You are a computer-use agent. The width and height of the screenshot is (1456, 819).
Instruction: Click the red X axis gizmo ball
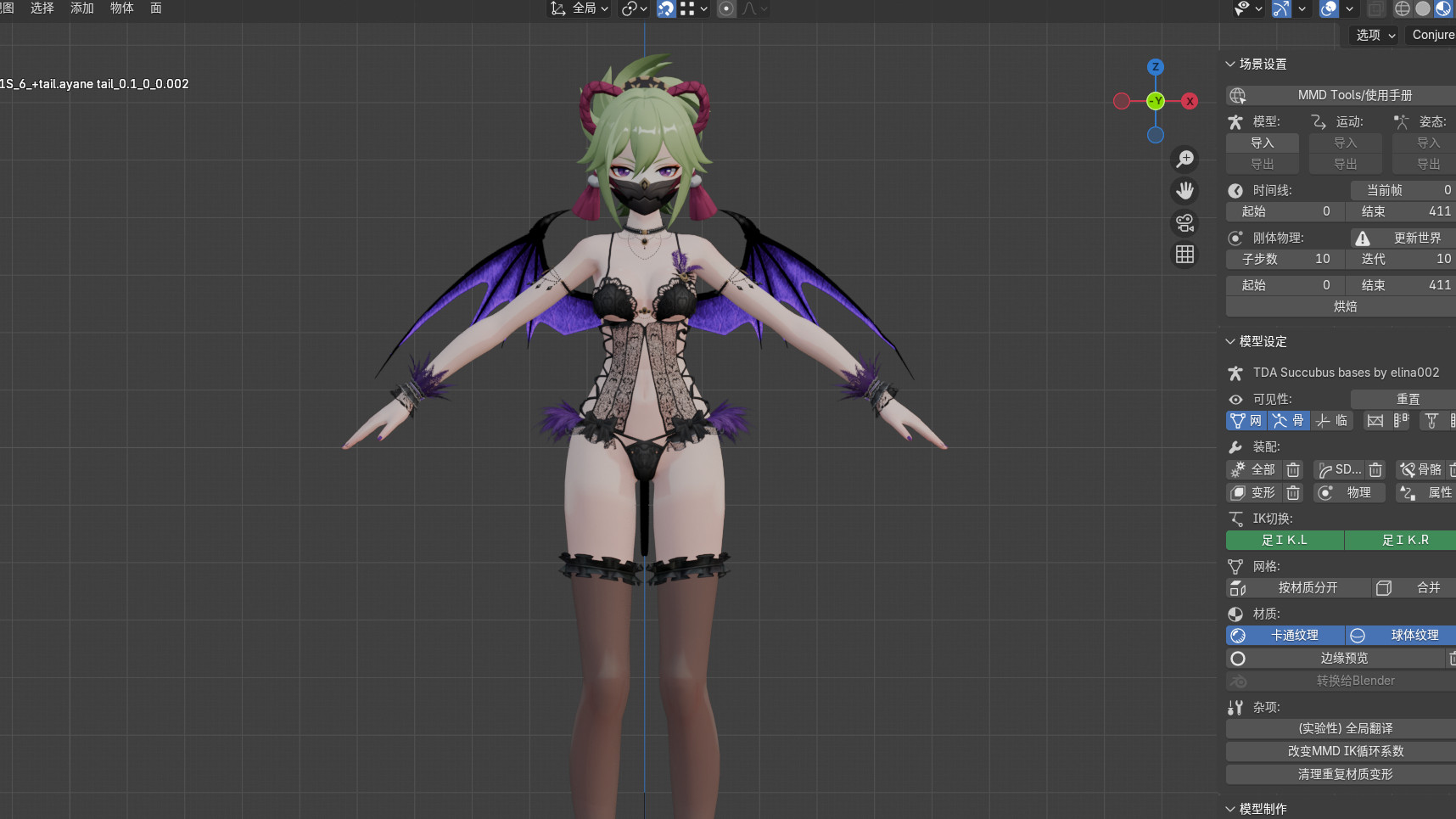click(1190, 101)
